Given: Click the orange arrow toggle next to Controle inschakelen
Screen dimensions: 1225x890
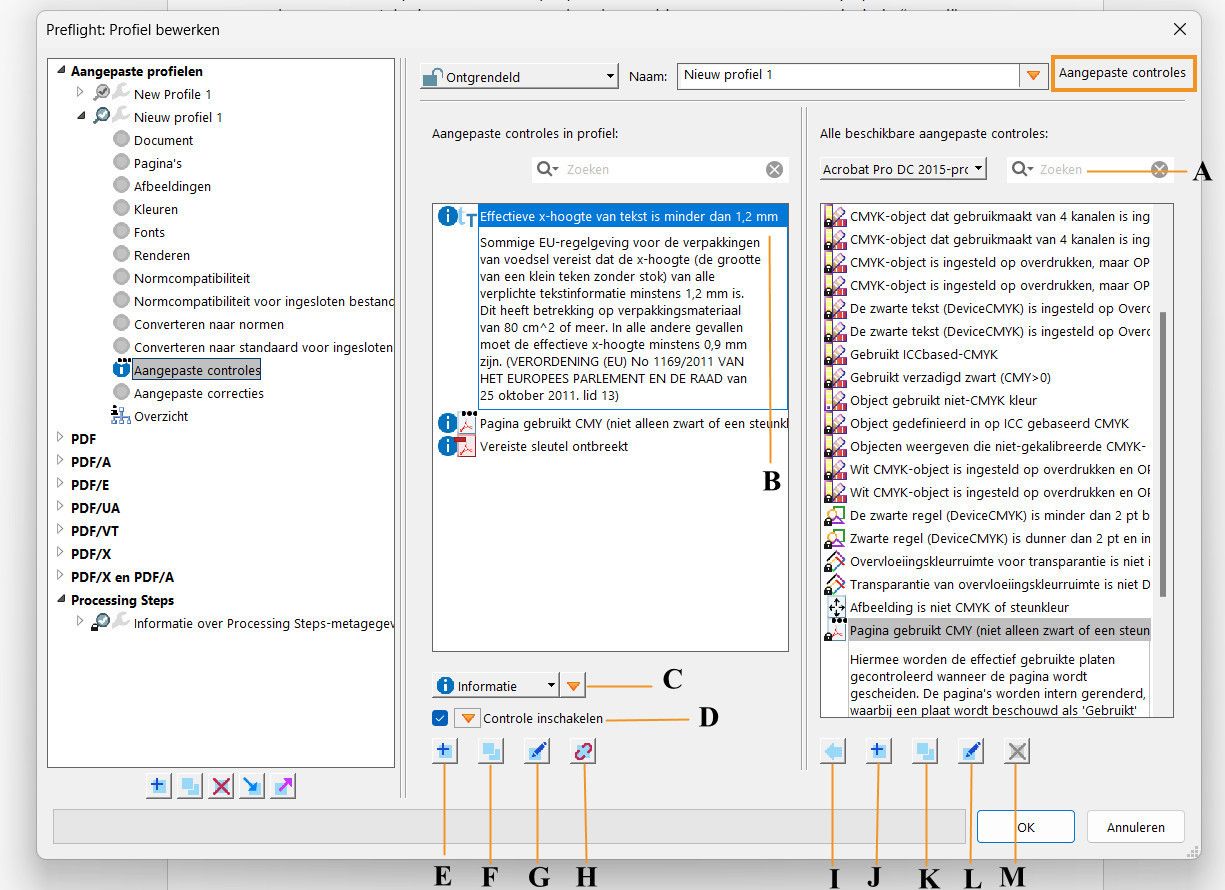Looking at the screenshot, I should tap(467, 717).
